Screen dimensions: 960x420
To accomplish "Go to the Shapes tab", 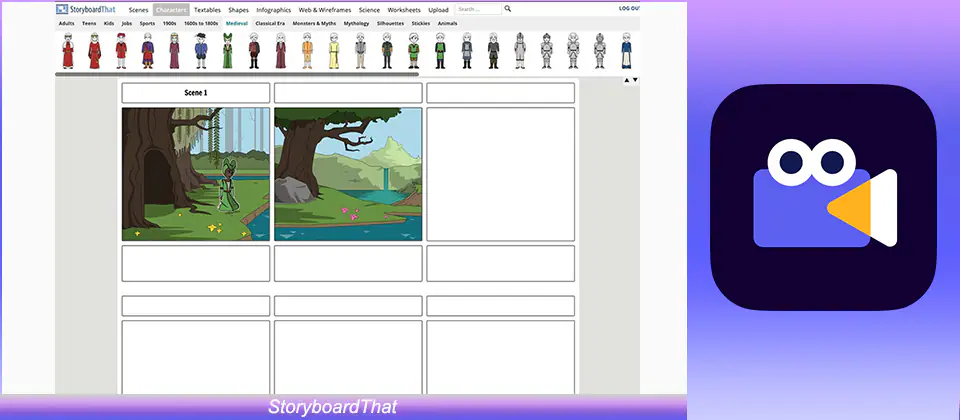I will 238,10.
